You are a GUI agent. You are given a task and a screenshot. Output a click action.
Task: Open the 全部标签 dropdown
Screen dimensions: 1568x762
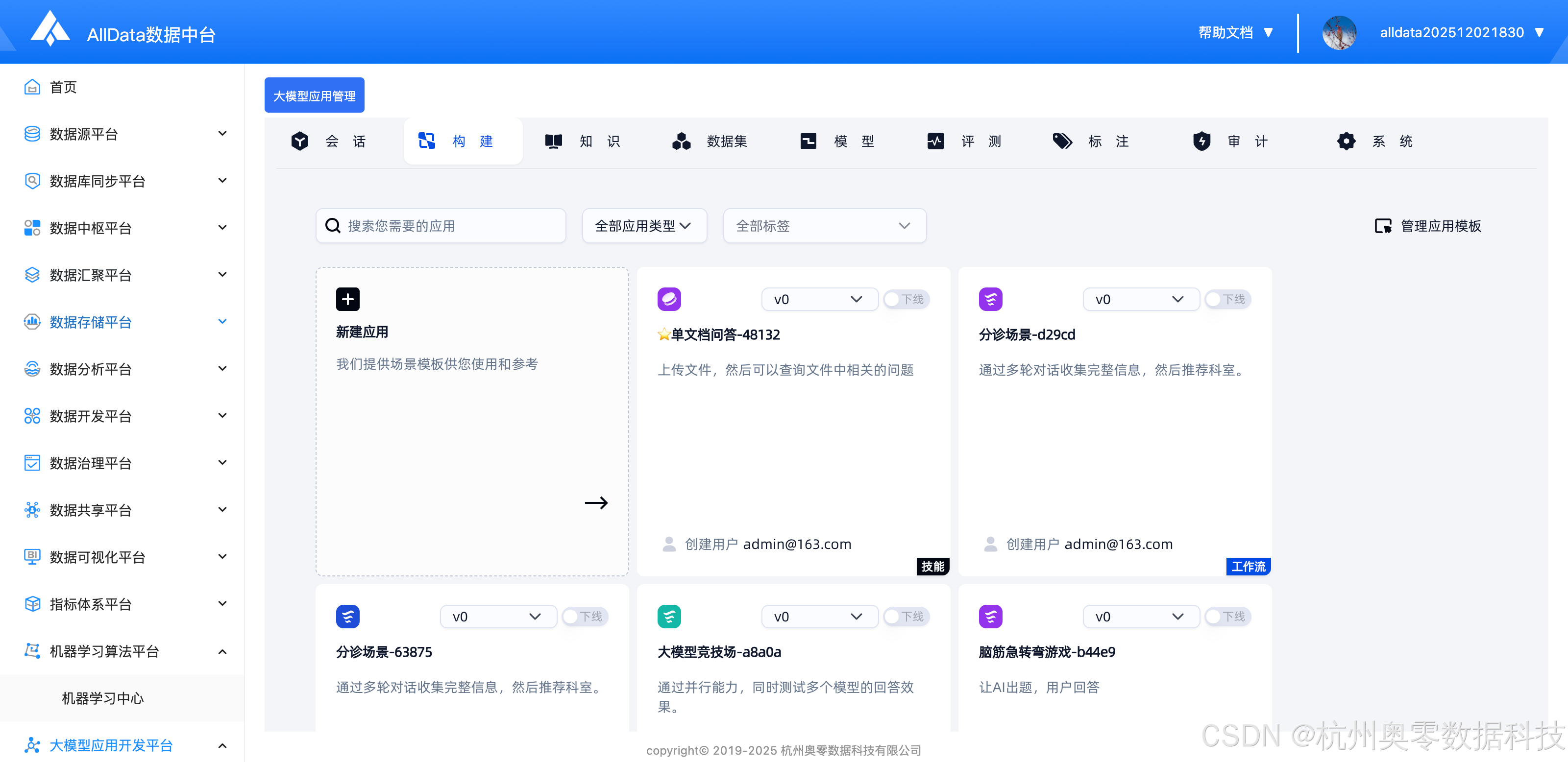click(824, 226)
